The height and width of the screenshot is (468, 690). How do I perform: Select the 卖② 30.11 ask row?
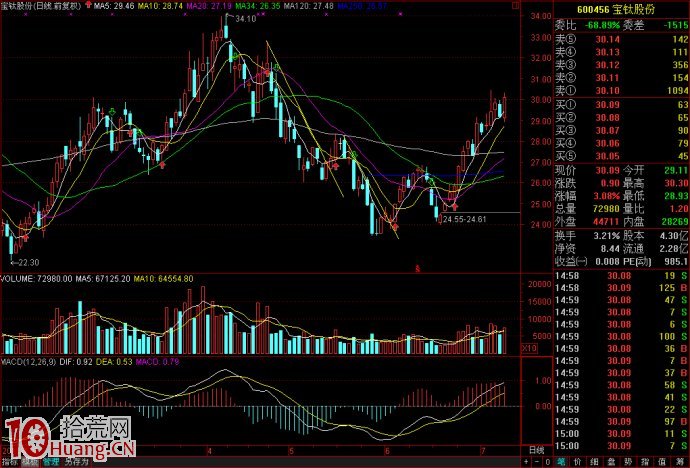(x=621, y=78)
